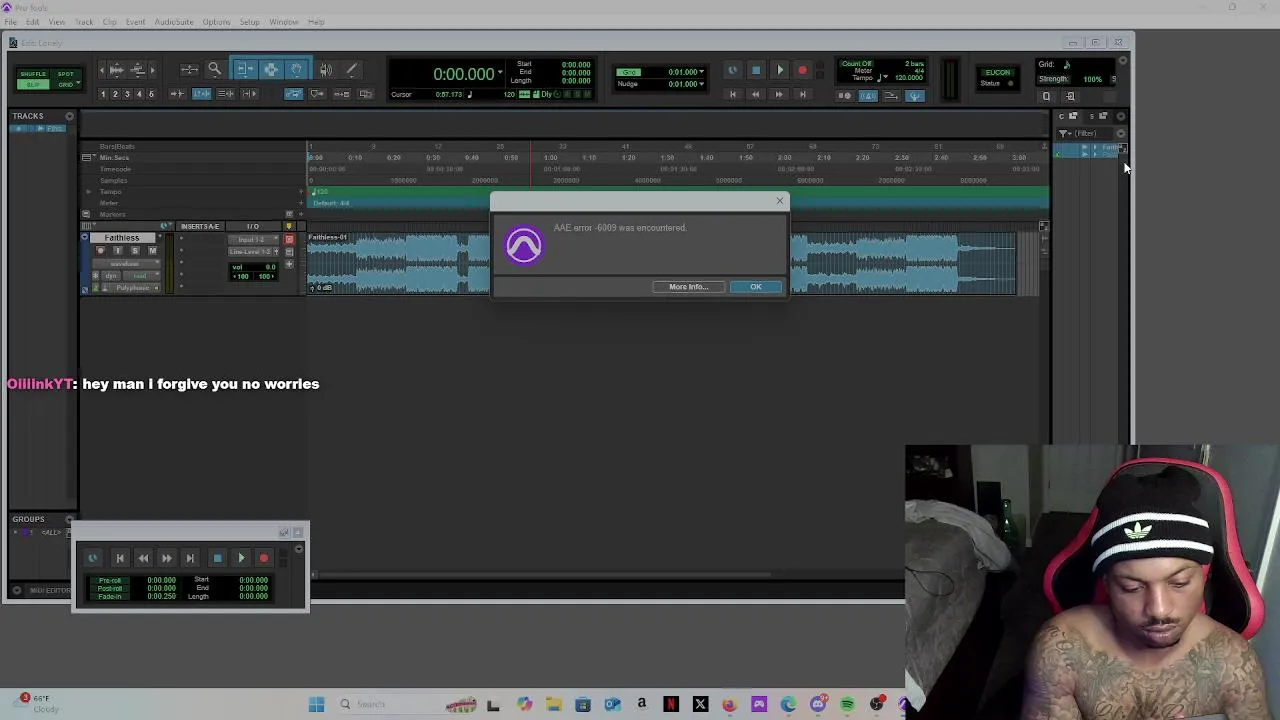
Task: Click the Min:Secs ruler at 1:00
Action: click(x=551, y=158)
